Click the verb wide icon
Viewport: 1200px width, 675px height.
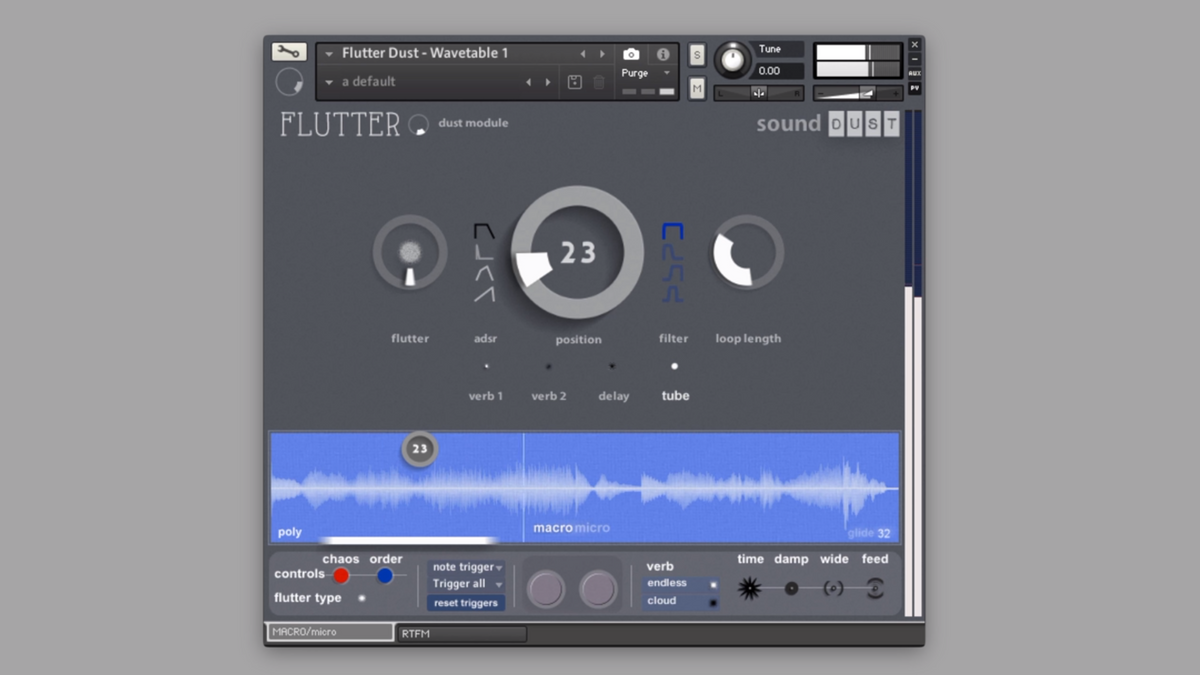(x=833, y=589)
